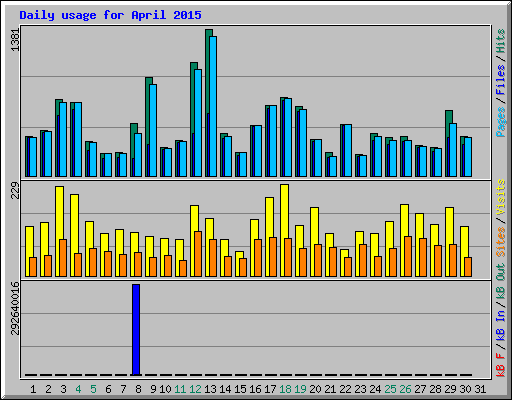Click day label 17 on the x-axis
This screenshot has height=400, width=512.
270,389
